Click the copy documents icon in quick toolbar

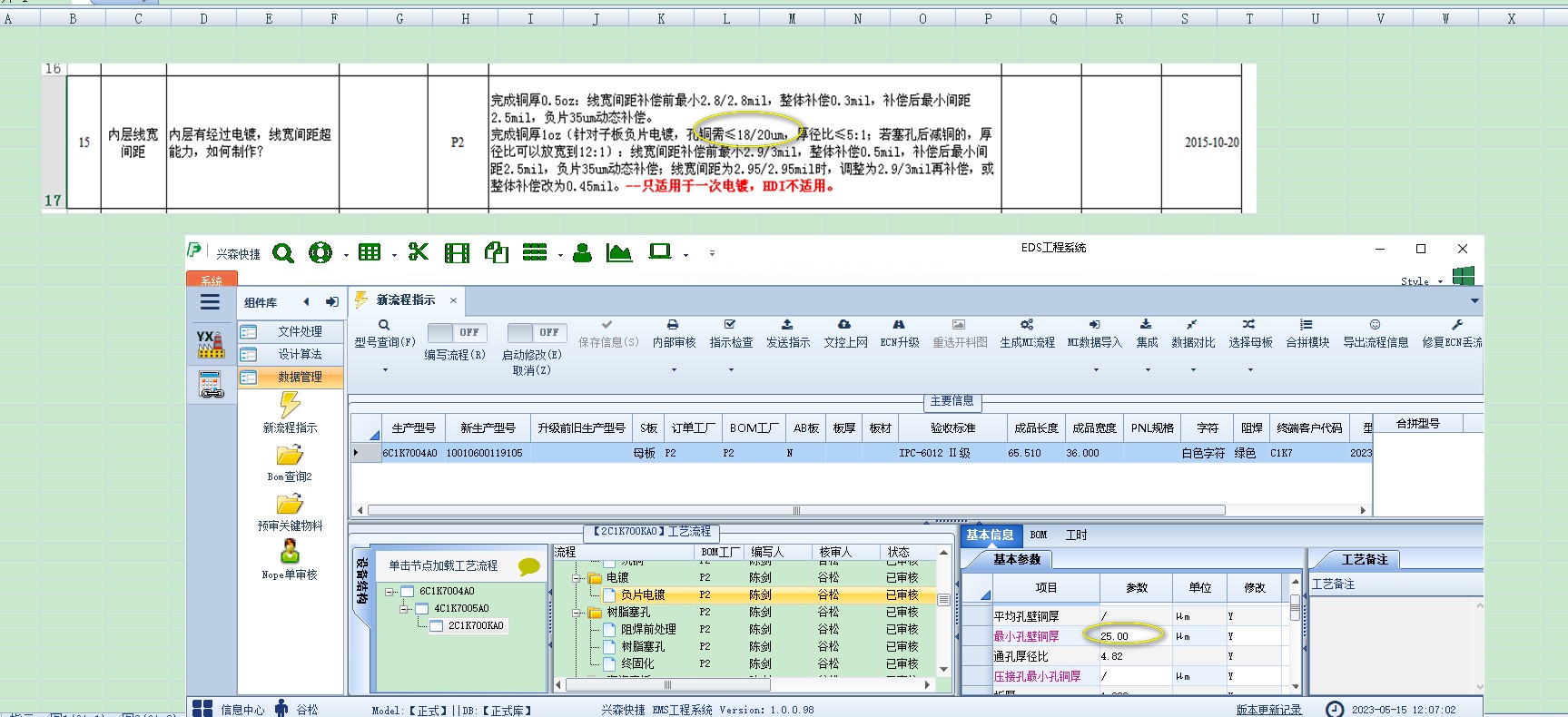click(496, 252)
